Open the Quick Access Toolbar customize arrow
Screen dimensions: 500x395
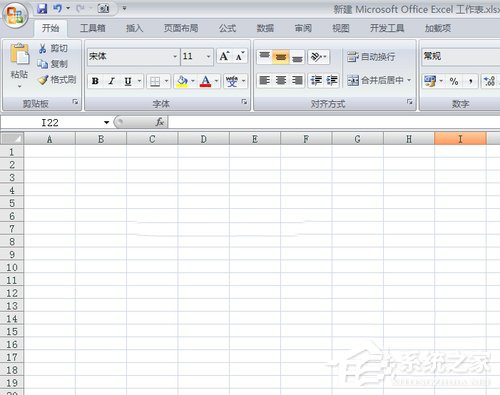(x=124, y=8)
